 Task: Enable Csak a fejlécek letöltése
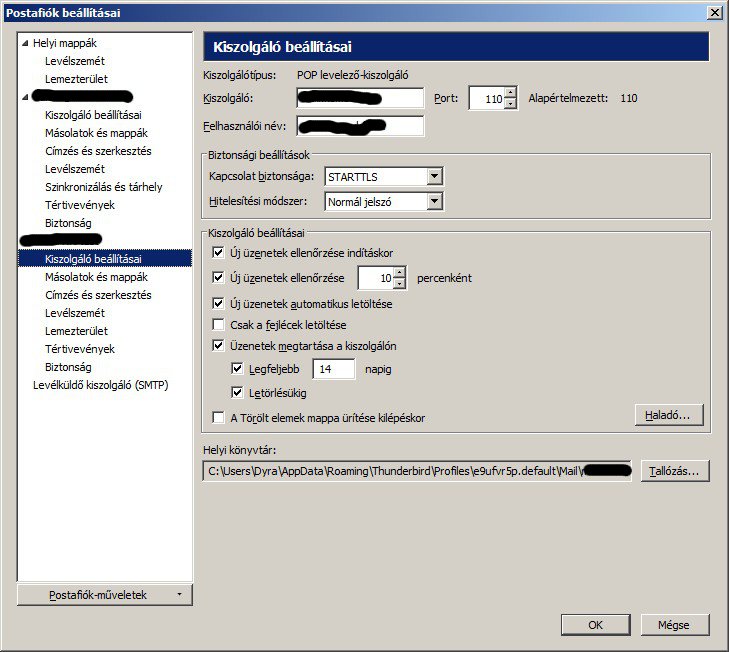pos(218,324)
